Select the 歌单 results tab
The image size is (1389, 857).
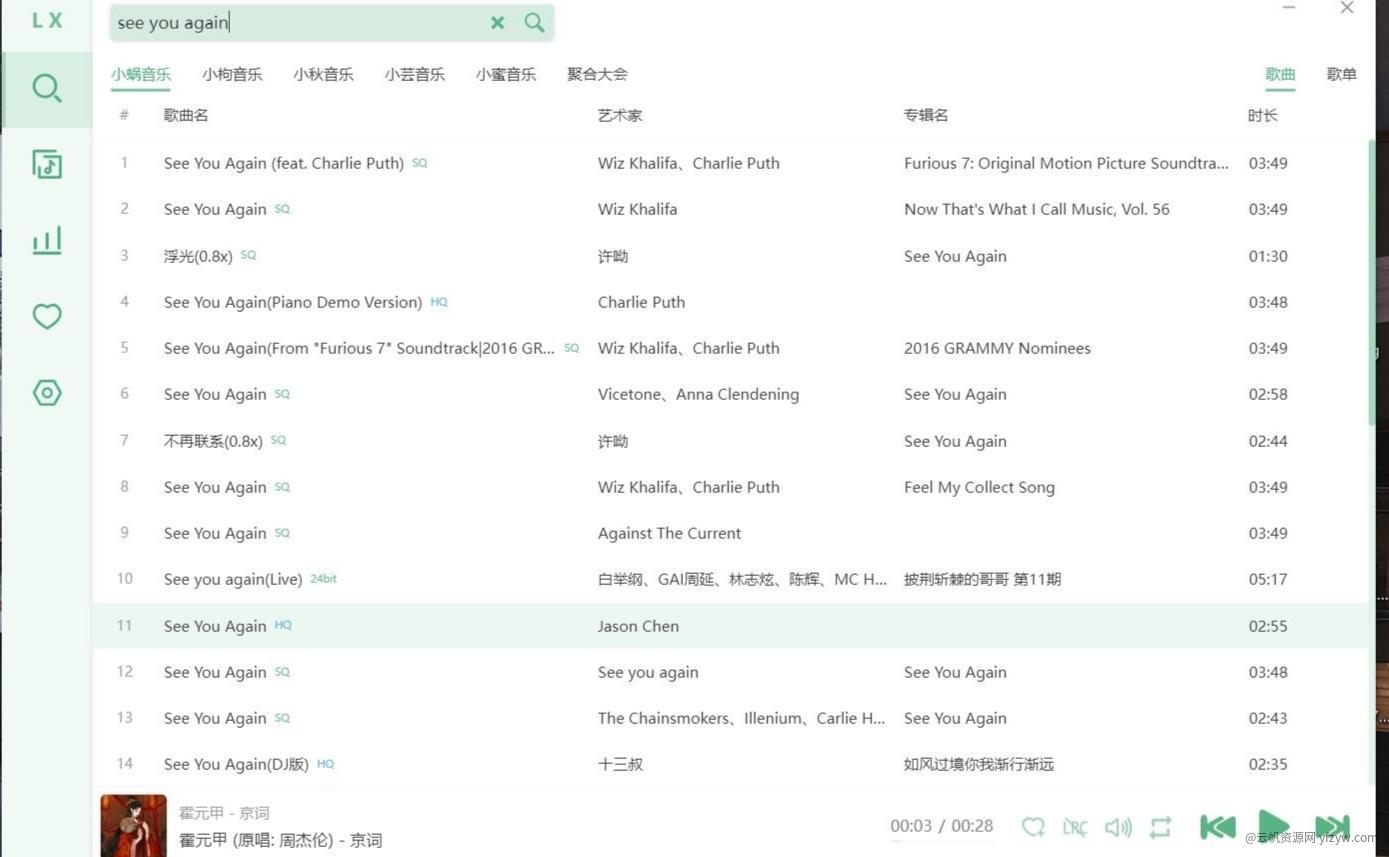coord(1341,74)
